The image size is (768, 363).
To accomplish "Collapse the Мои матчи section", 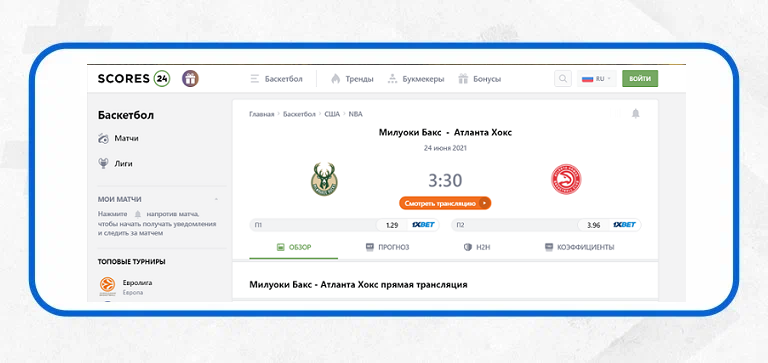I will click(x=216, y=199).
